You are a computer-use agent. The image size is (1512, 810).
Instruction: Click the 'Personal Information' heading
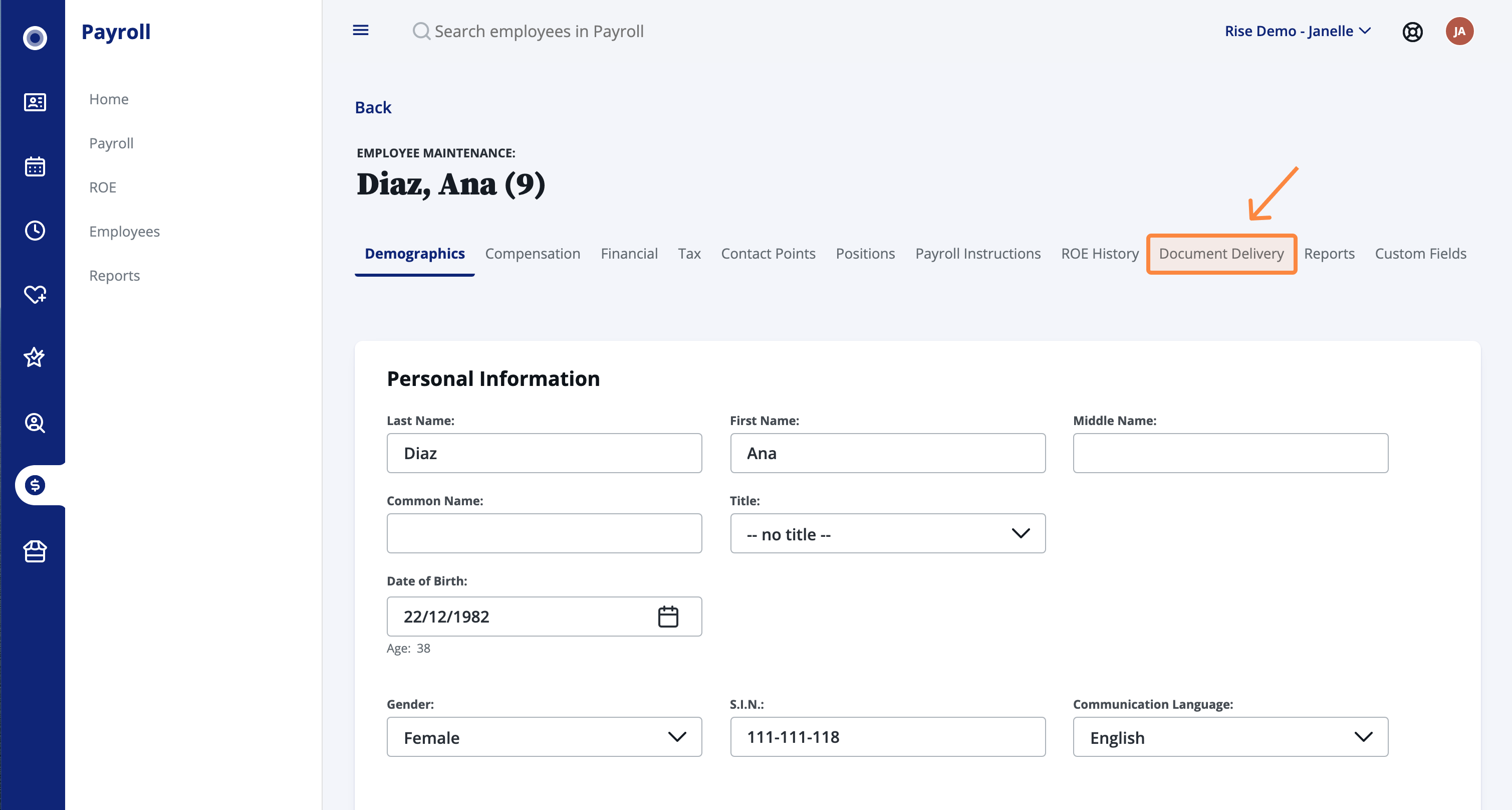point(493,379)
